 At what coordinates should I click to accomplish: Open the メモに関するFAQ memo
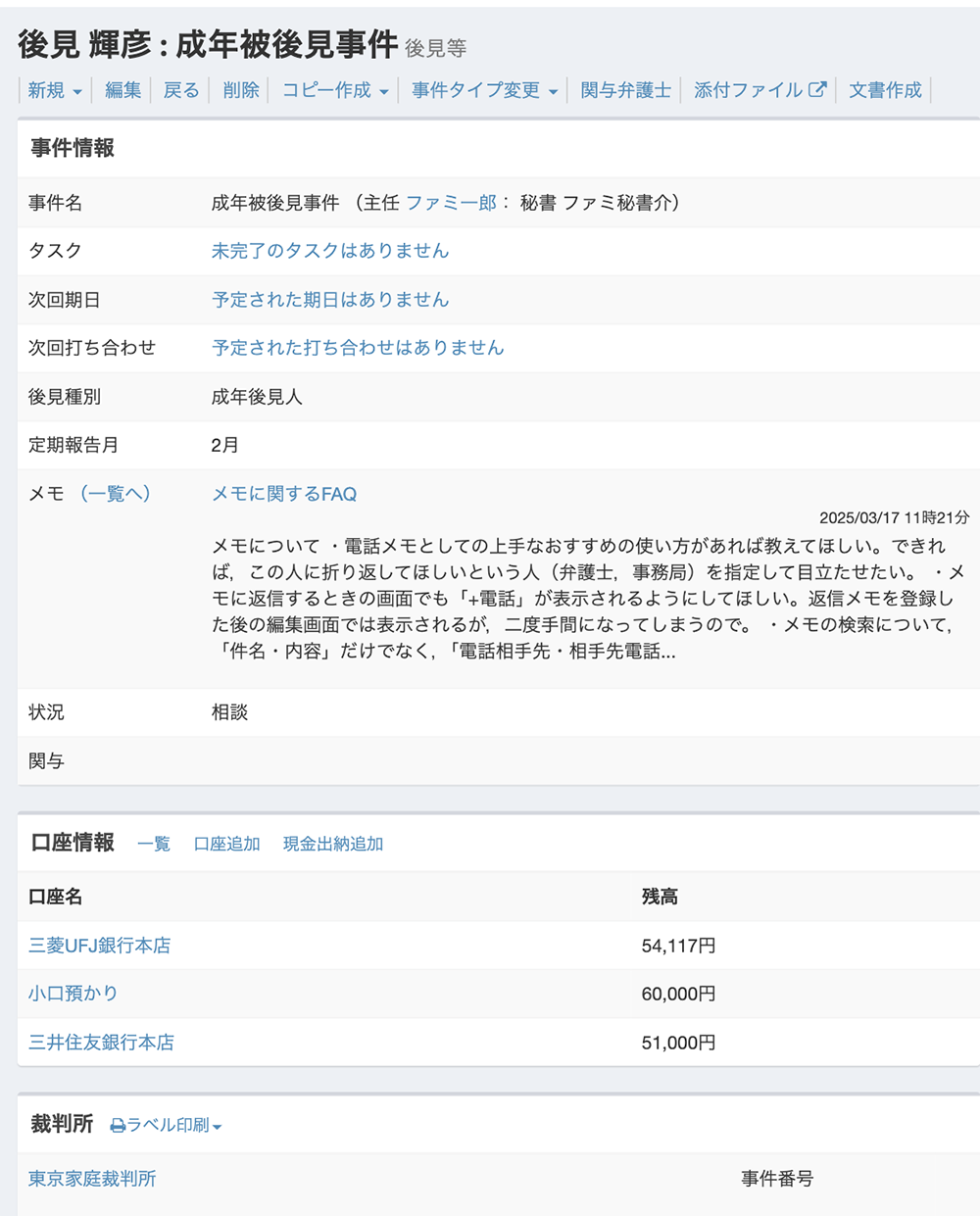[x=284, y=494]
